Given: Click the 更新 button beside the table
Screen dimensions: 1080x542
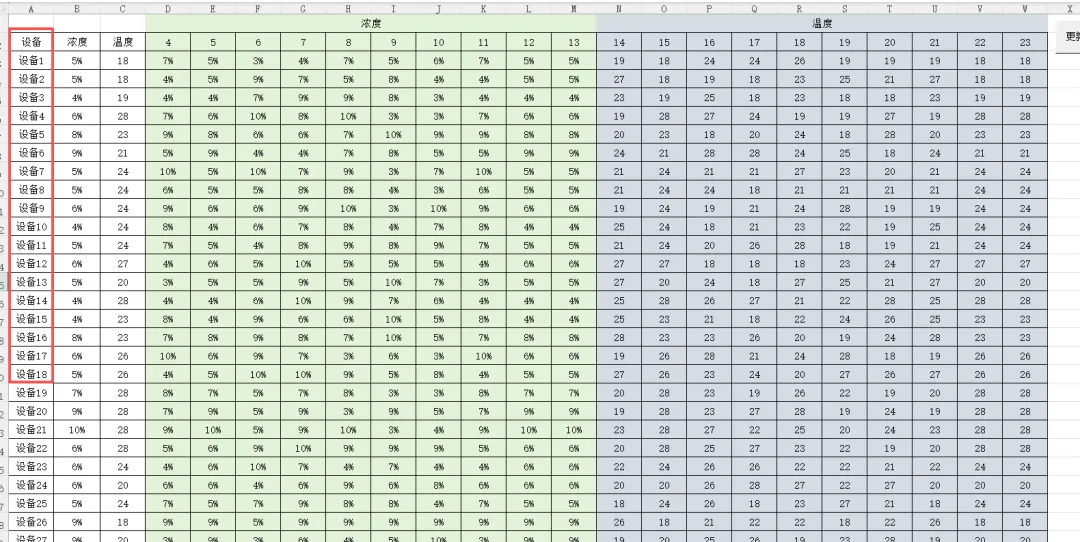Looking at the screenshot, I should tap(1068, 36).
